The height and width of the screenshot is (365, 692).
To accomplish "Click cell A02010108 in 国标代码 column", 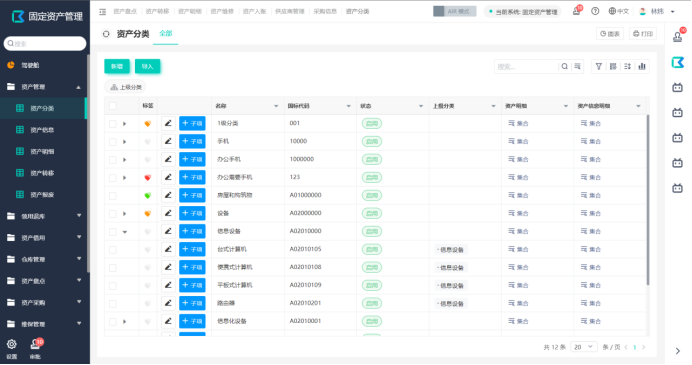I will 305,267.
